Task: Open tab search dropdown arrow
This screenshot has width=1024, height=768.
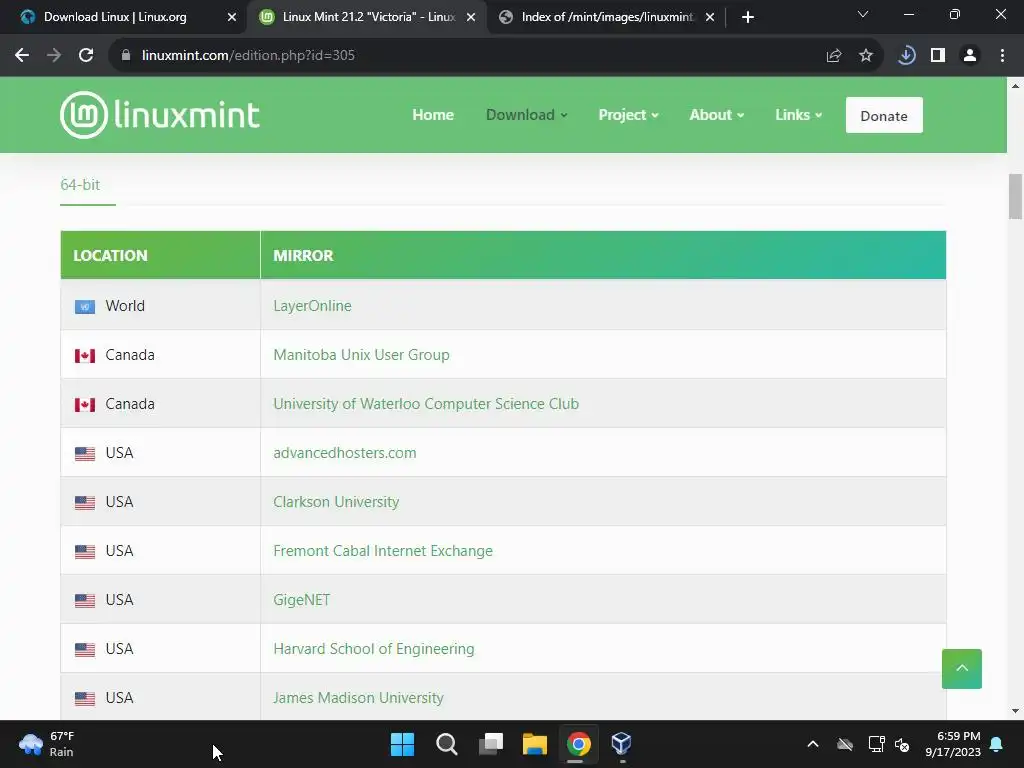Action: [x=863, y=14]
